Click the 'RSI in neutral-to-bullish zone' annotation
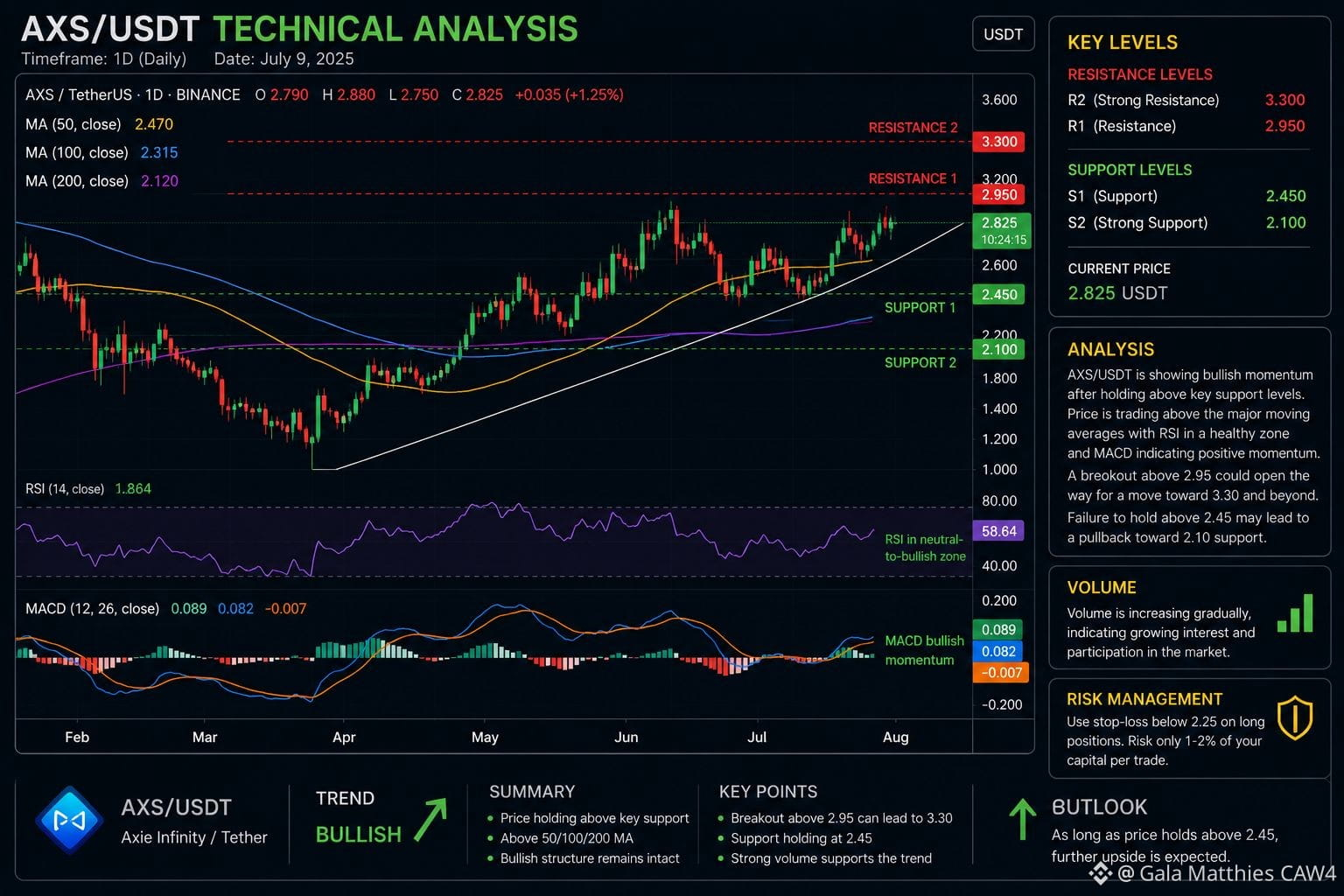The image size is (1344, 896). click(x=925, y=548)
